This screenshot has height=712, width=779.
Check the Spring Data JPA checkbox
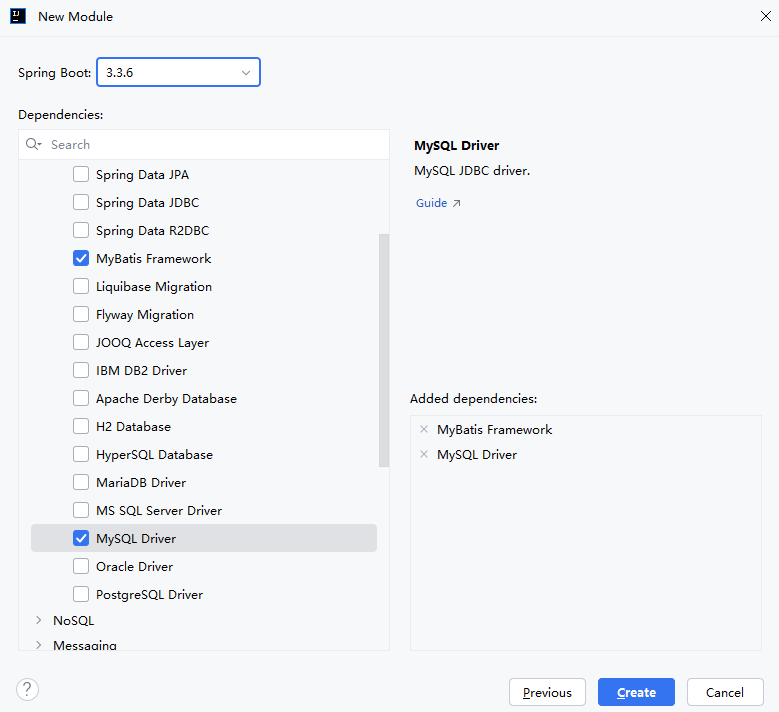tap(81, 174)
